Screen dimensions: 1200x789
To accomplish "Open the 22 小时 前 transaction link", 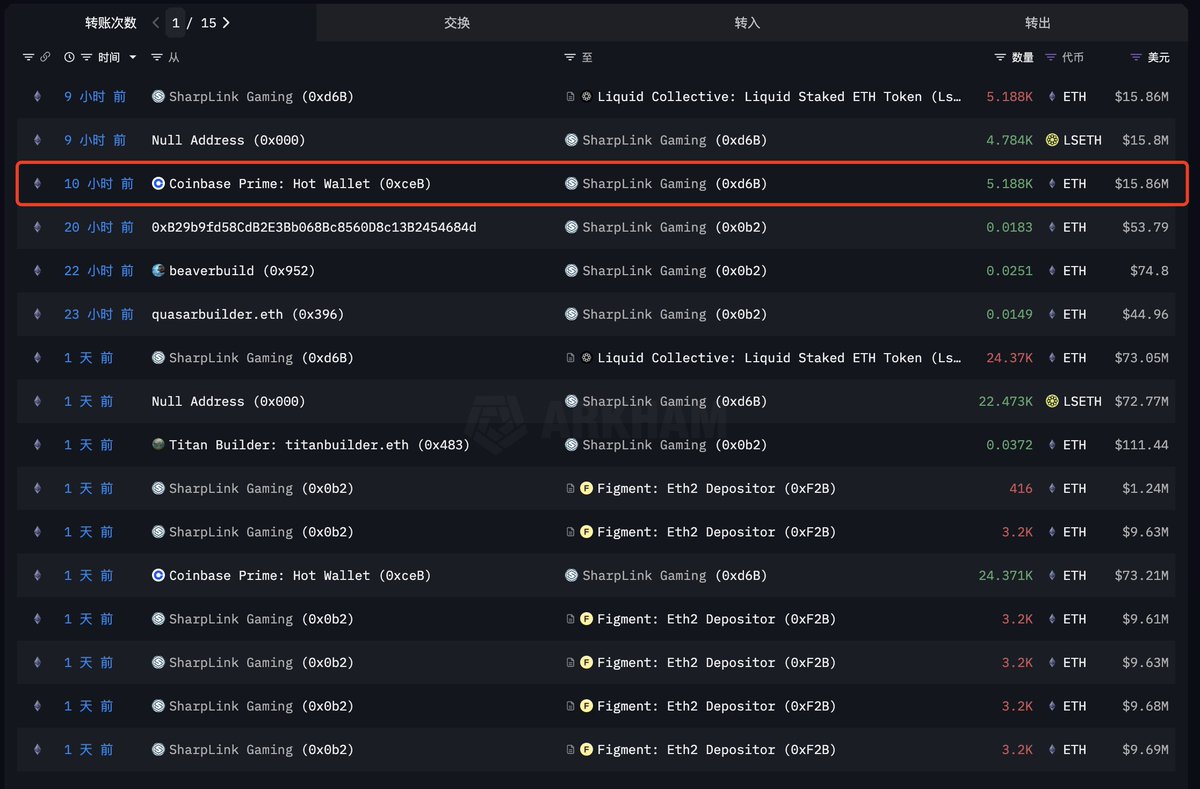I will tap(98, 271).
